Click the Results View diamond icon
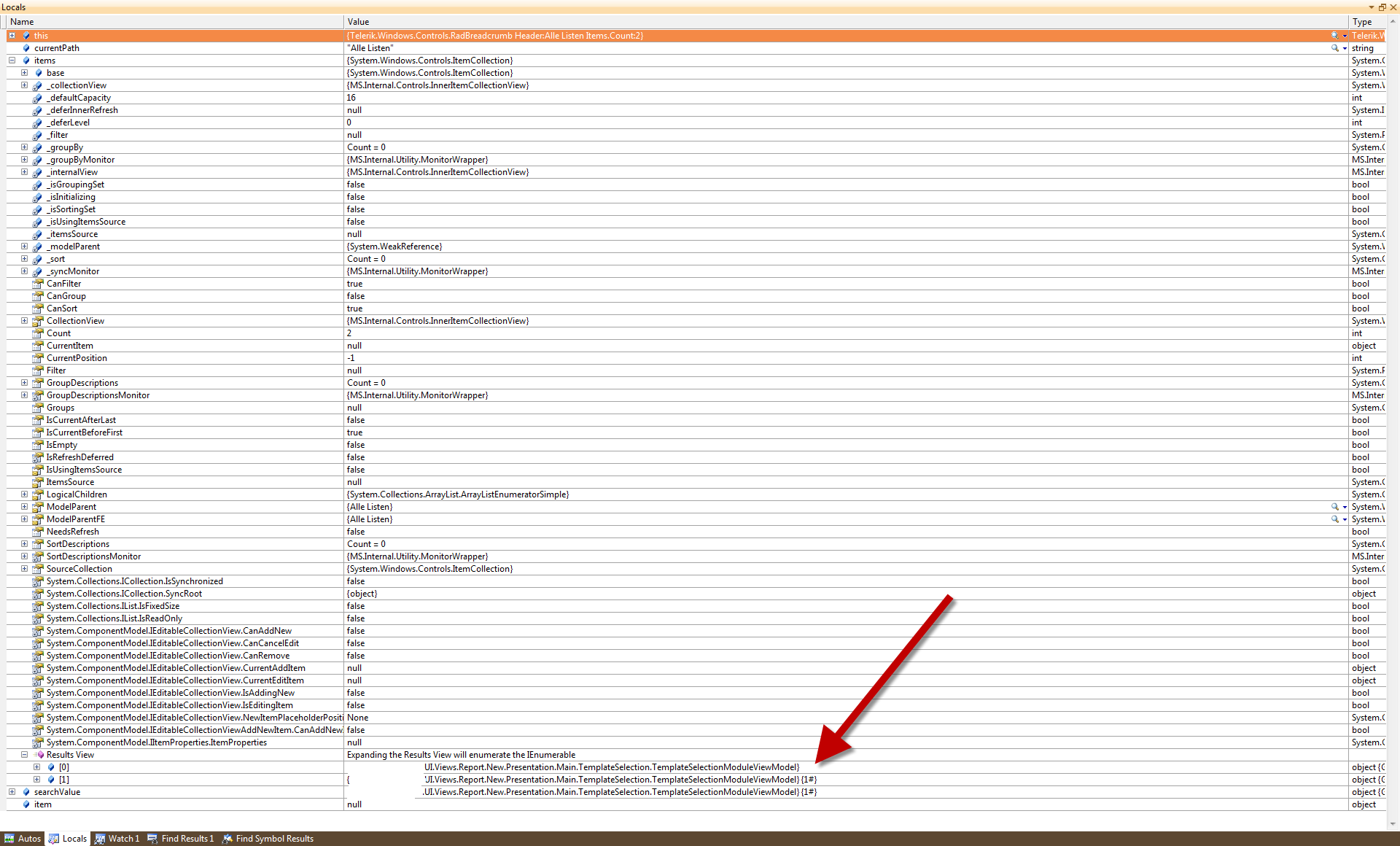The image size is (1400, 846). point(39,755)
